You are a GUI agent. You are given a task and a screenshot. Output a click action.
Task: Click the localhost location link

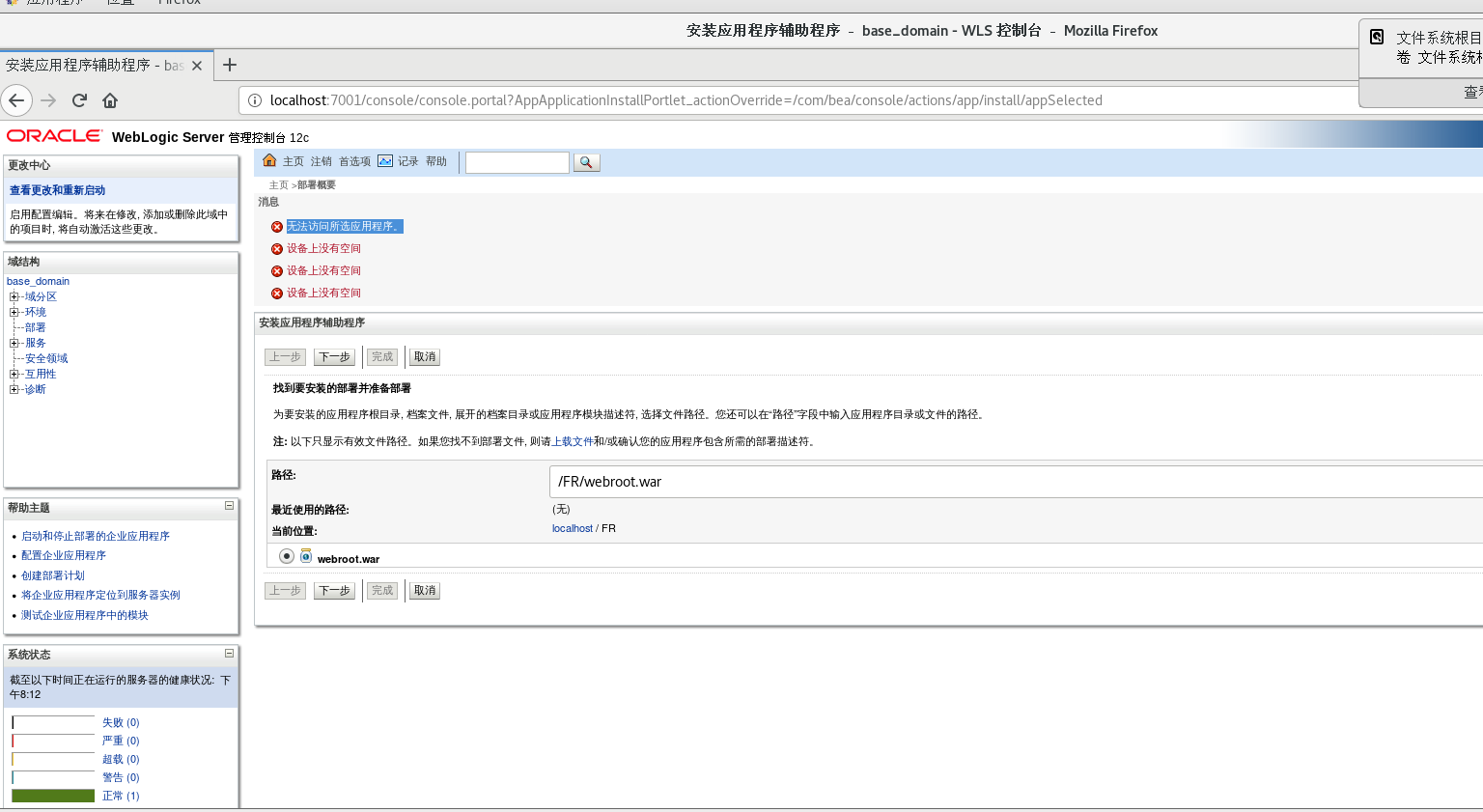coord(573,528)
